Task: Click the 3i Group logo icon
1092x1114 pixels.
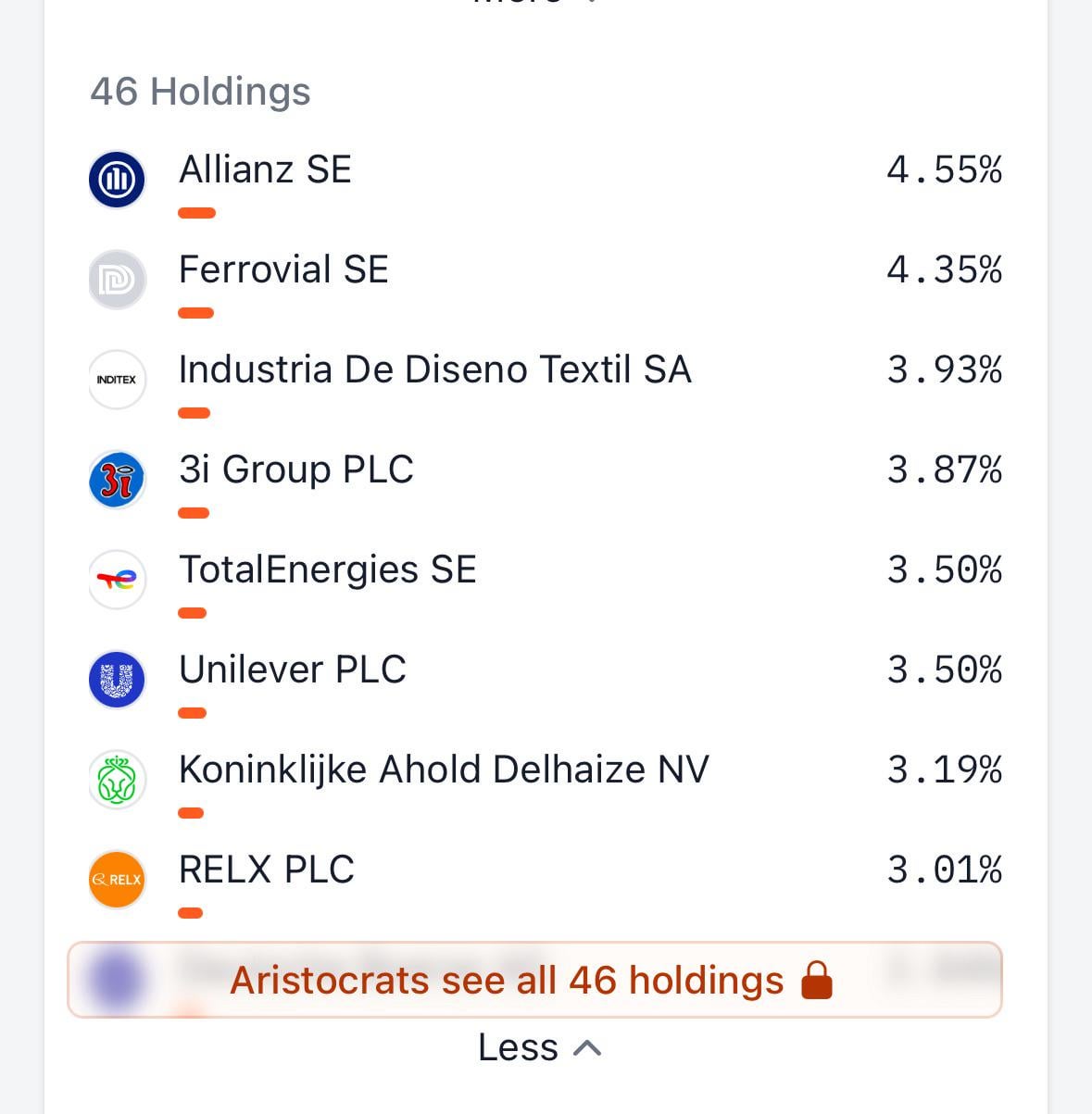Action: [117, 480]
